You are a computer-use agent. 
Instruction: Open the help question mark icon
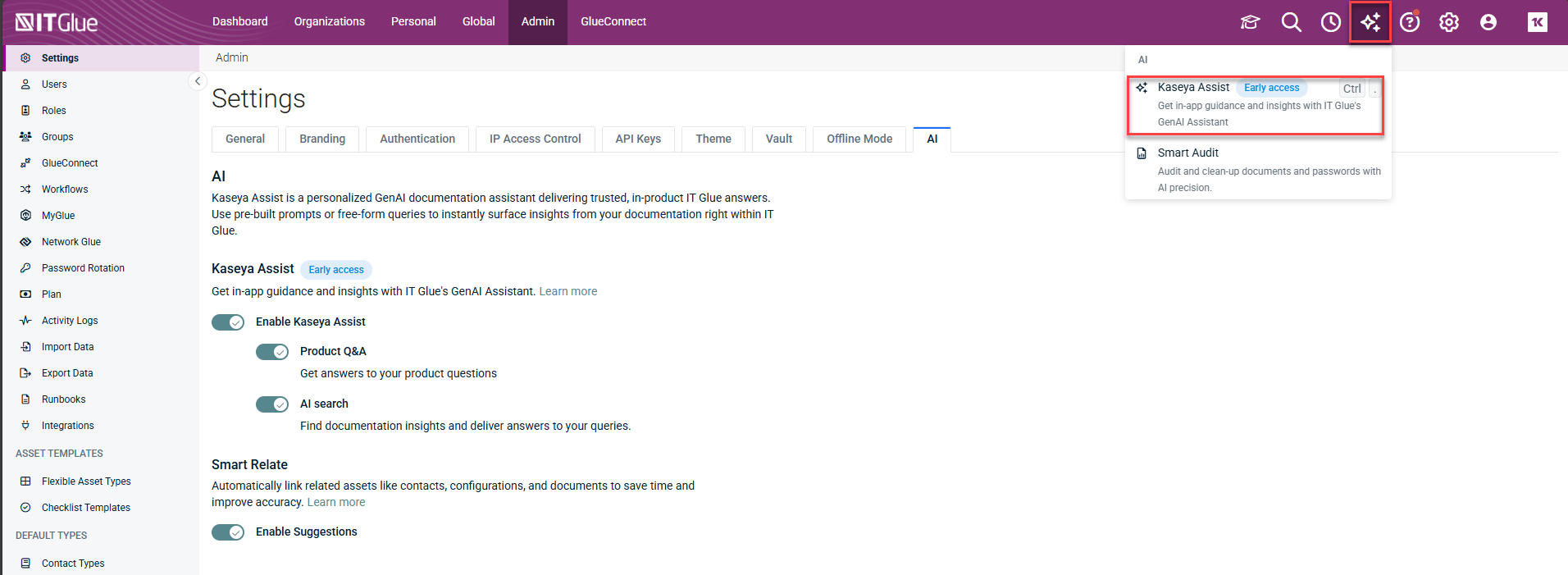click(x=1410, y=22)
